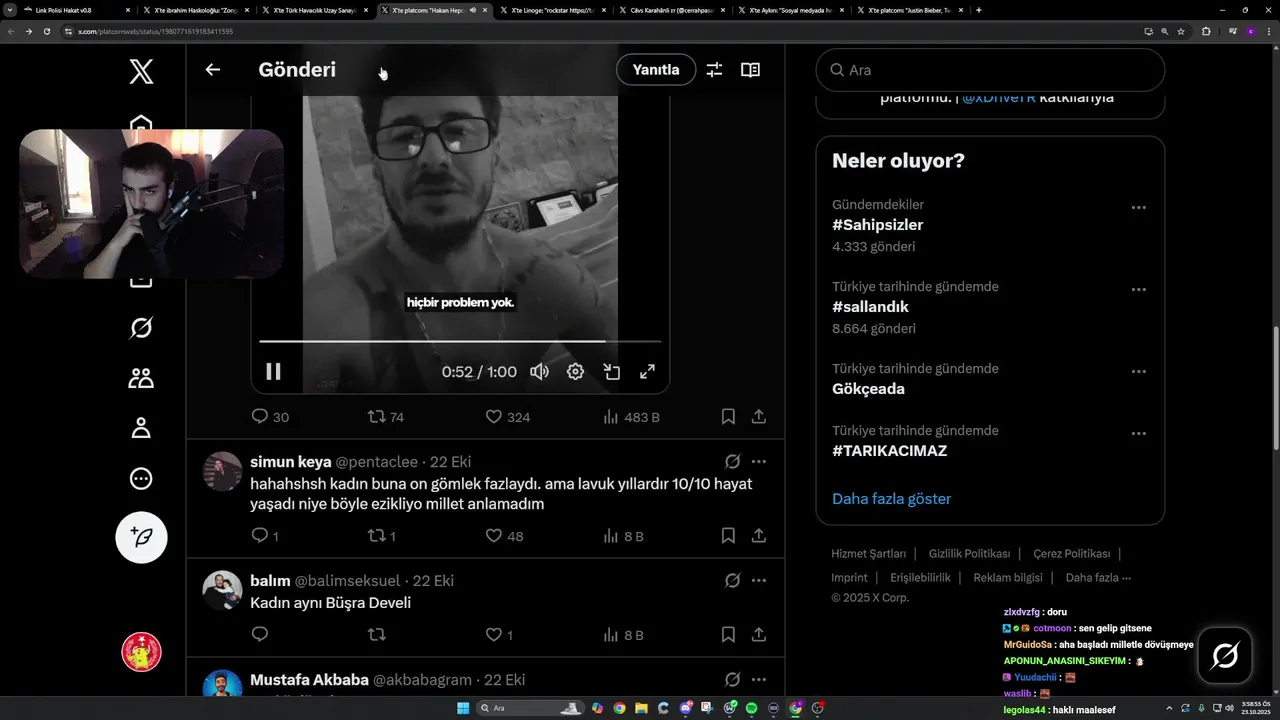The height and width of the screenshot is (720, 1280).
Task: Like the main post with 324 likes
Action: click(x=507, y=417)
